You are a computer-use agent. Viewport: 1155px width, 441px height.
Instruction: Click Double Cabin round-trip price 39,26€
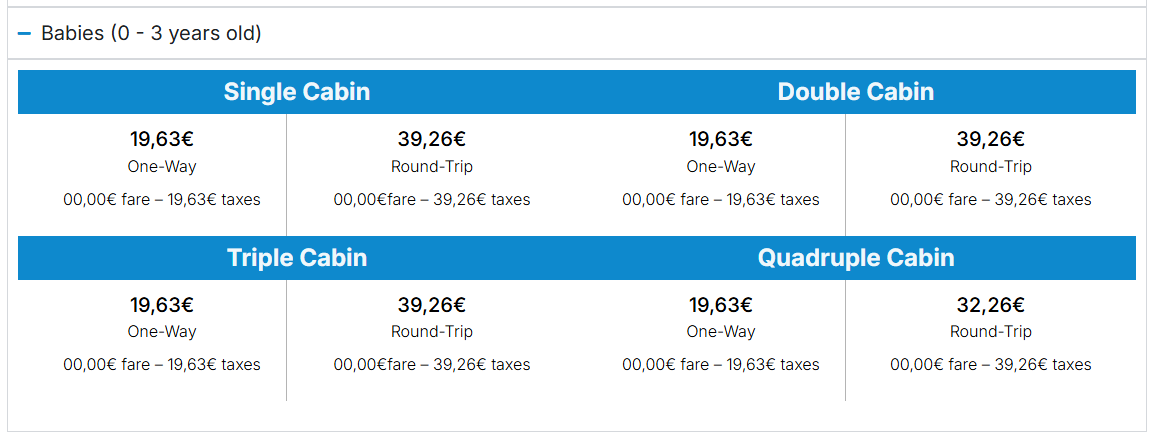click(991, 139)
